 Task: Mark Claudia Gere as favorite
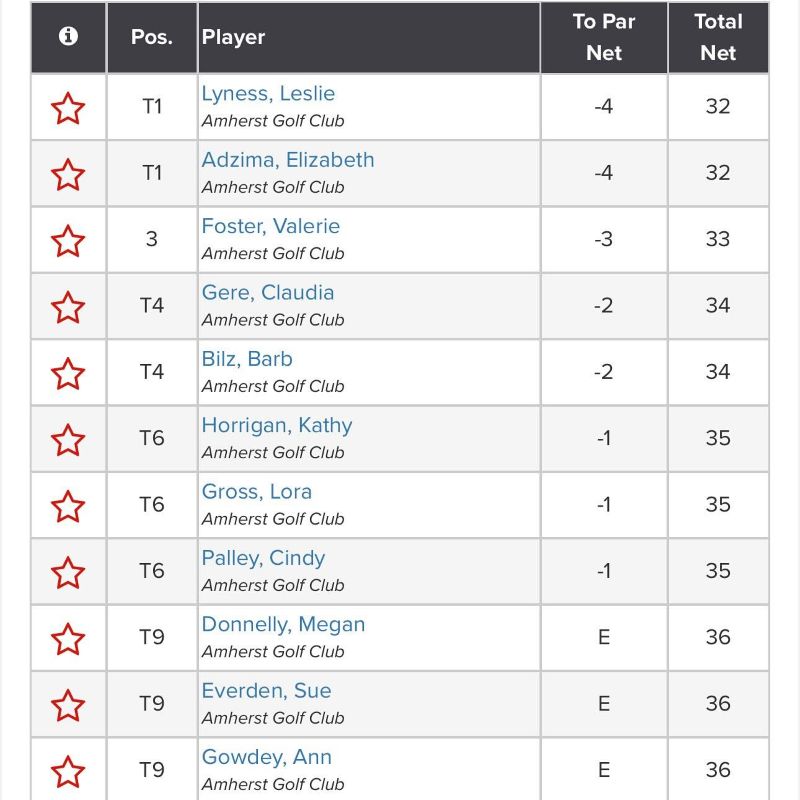(x=68, y=307)
